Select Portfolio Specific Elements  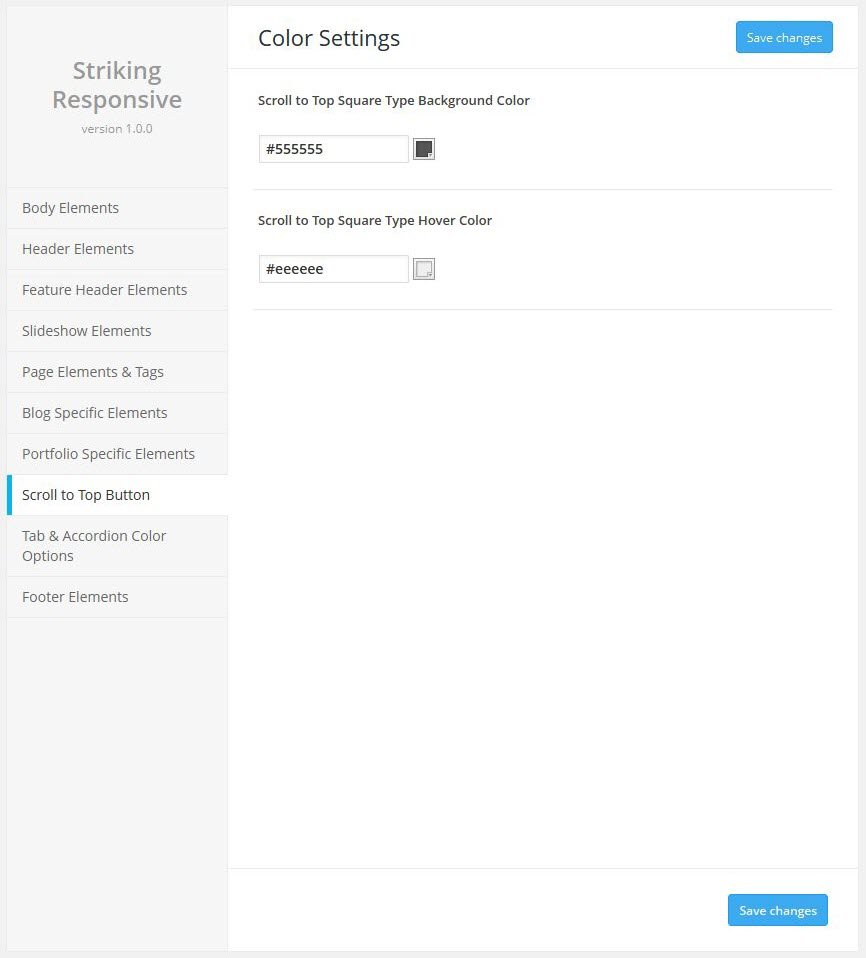(x=108, y=454)
